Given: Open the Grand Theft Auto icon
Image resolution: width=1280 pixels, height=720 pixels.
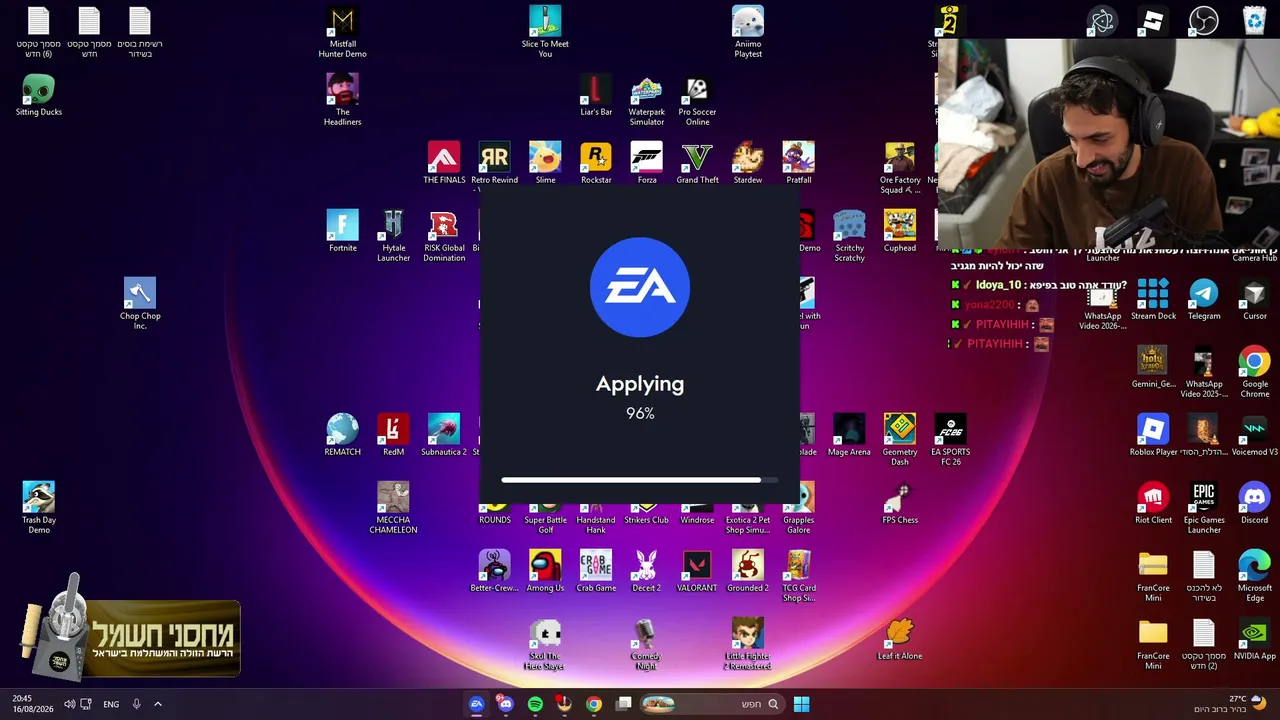Looking at the screenshot, I should pyautogui.click(x=697, y=163).
